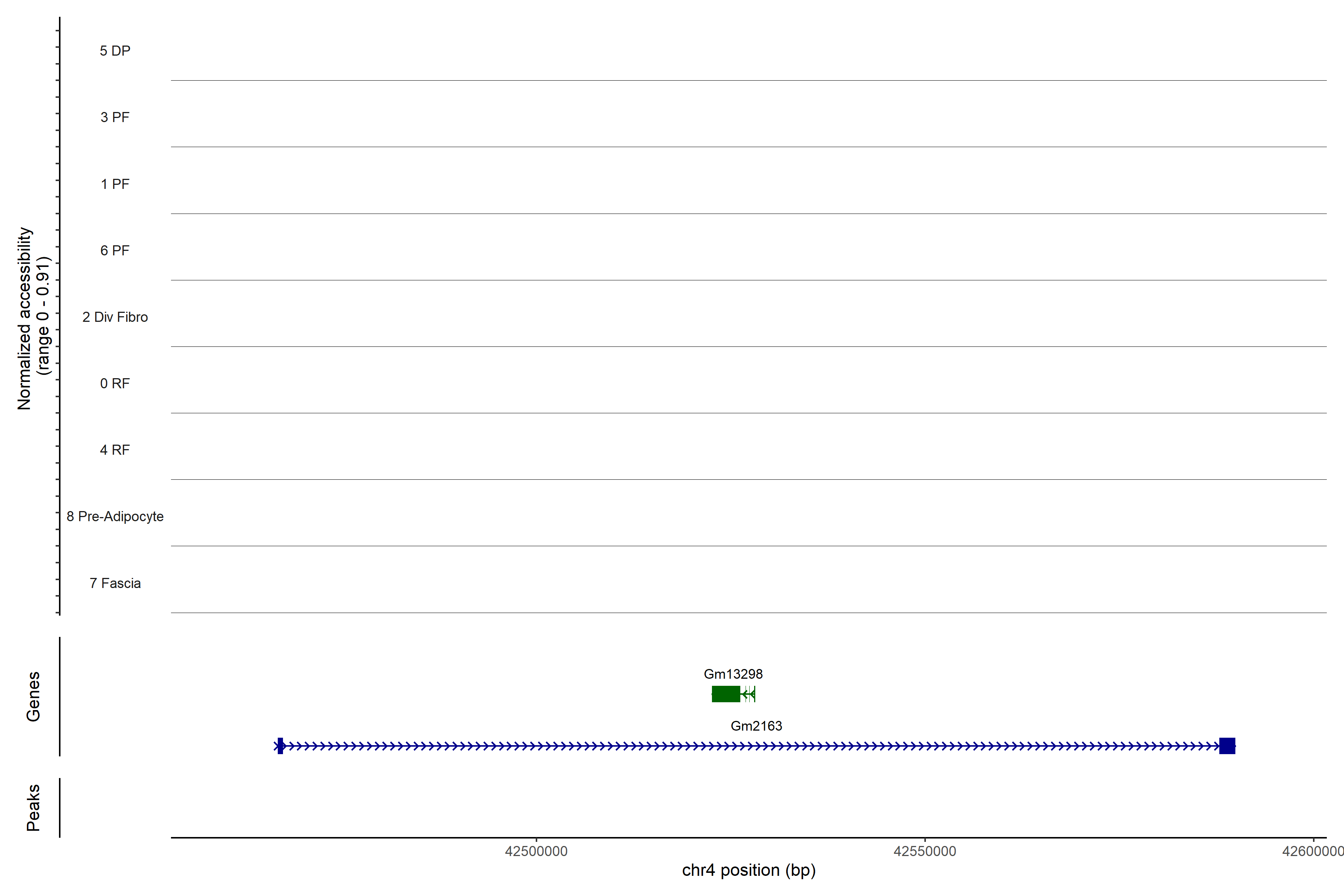Viewport: 1344px width, 896px height.
Task: Click the green Gm13298 gene exon block
Action: click(x=726, y=694)
